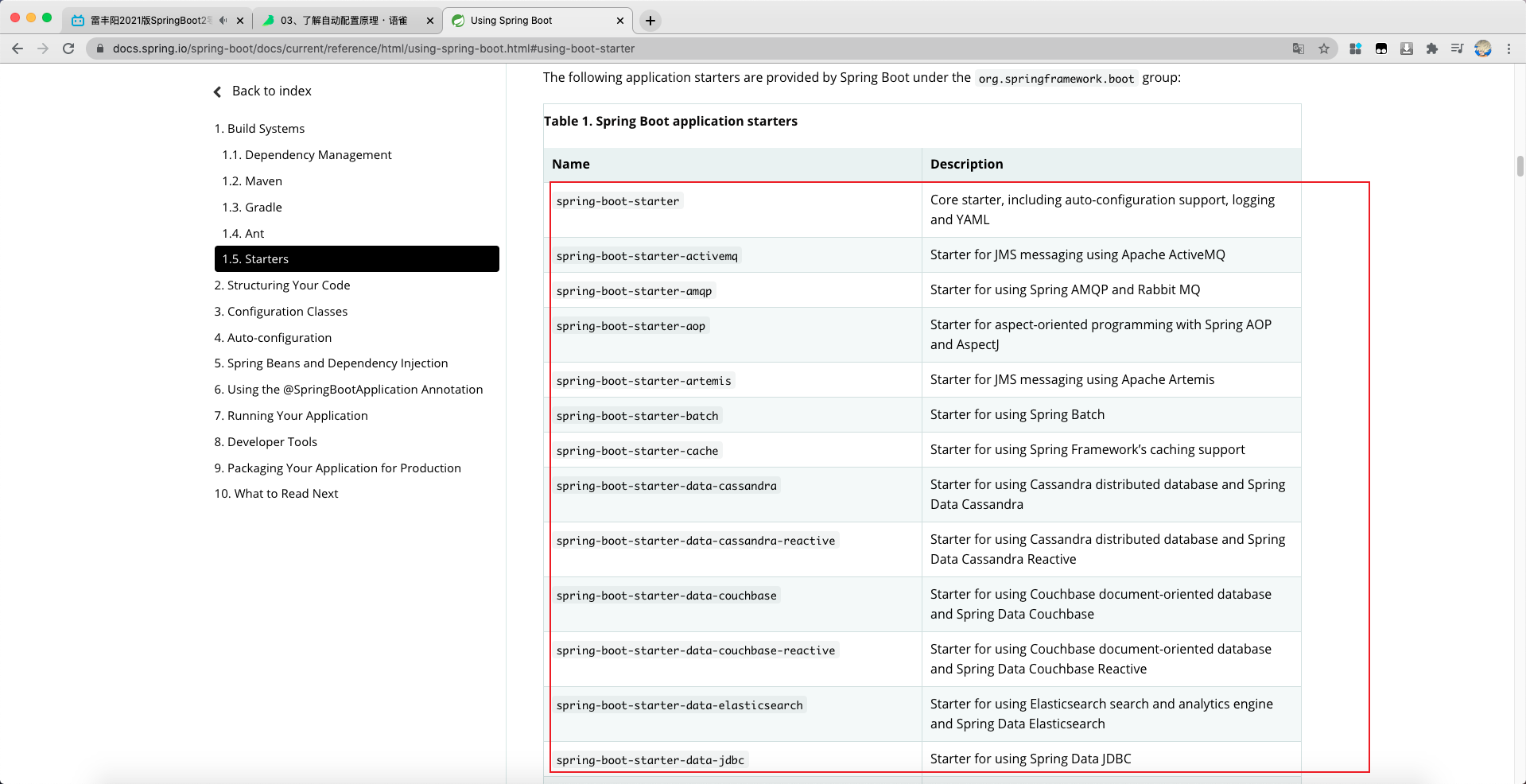Click the bilibili tab favicon
Image resolution: width=1526 pixels, height=784 pixels.
pyautogui.click(x=78, y=21)
